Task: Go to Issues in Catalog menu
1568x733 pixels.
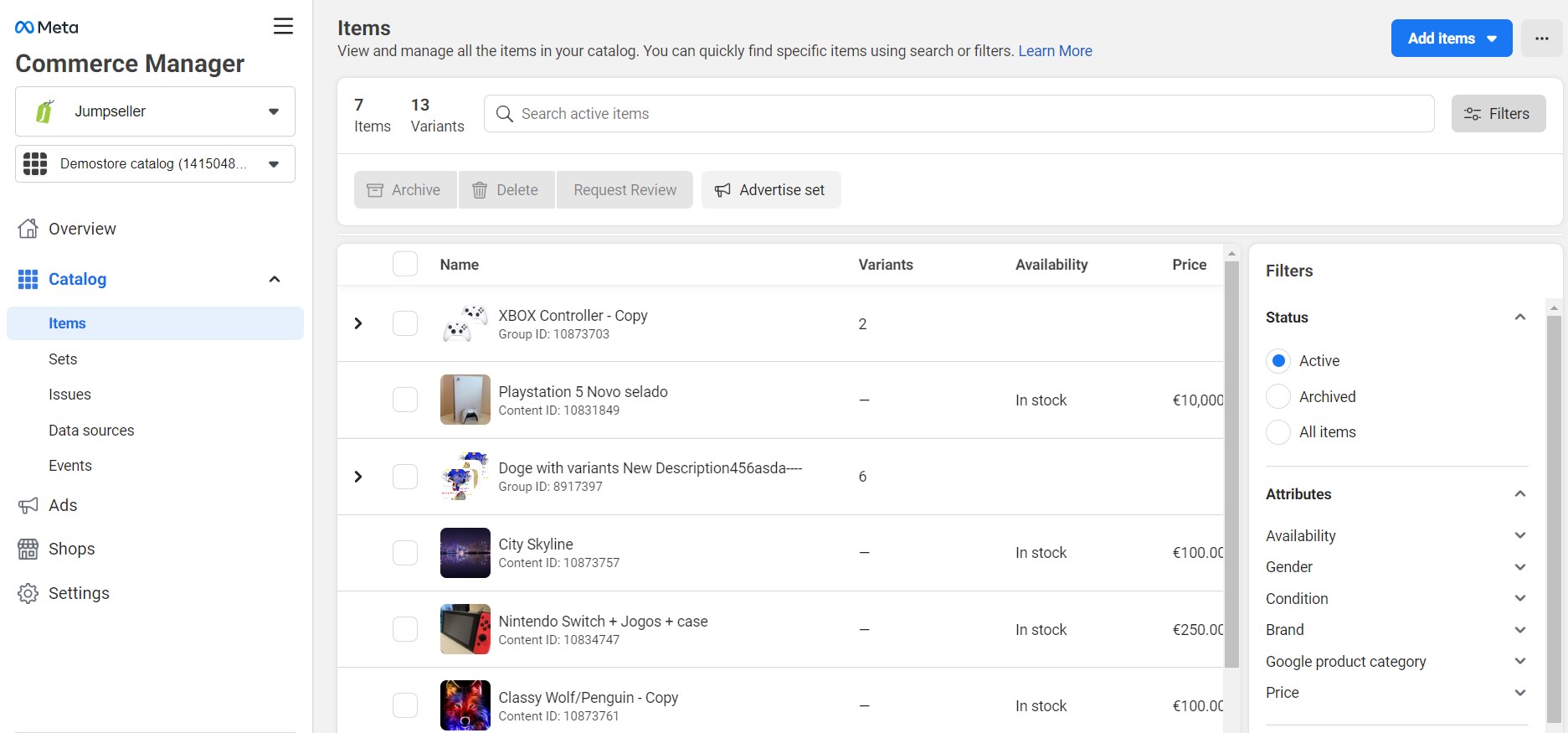Action: pos(69,395)
